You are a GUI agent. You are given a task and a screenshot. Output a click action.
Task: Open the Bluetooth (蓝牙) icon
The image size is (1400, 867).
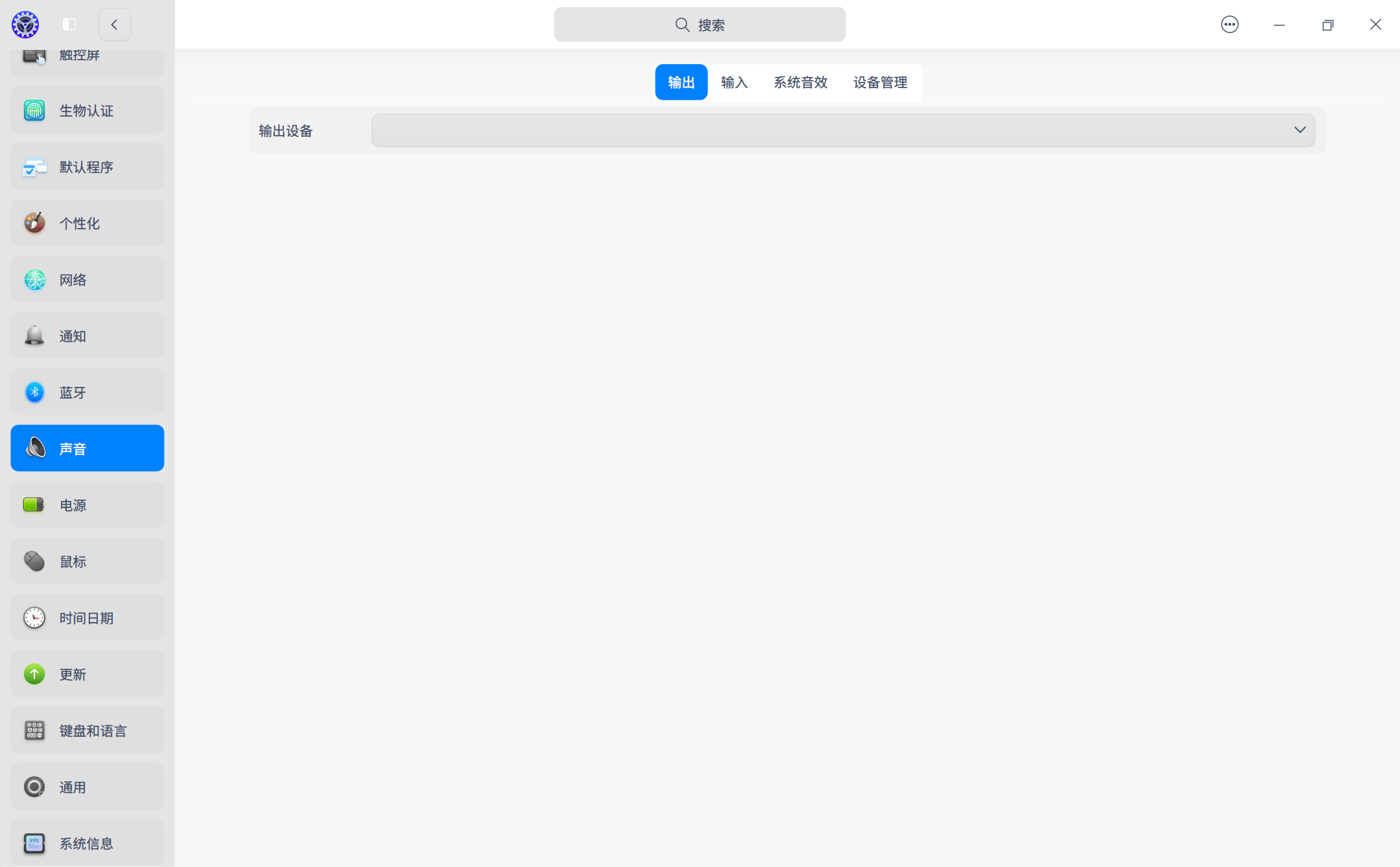[34, 392]
